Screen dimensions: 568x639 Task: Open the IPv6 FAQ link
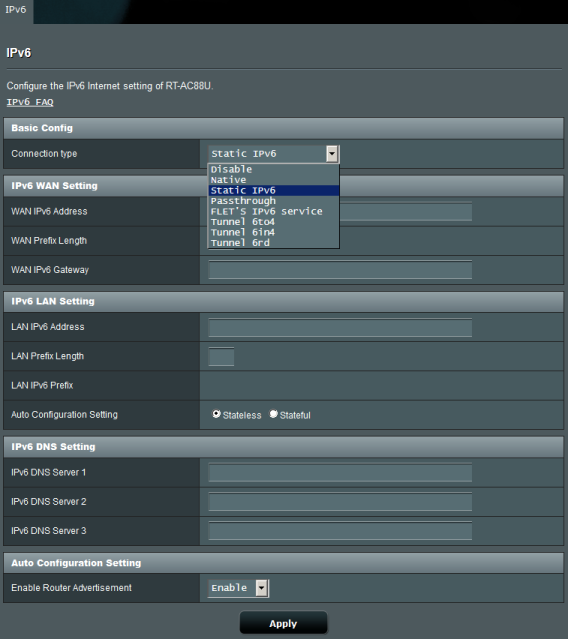click(x=30, y=102)
